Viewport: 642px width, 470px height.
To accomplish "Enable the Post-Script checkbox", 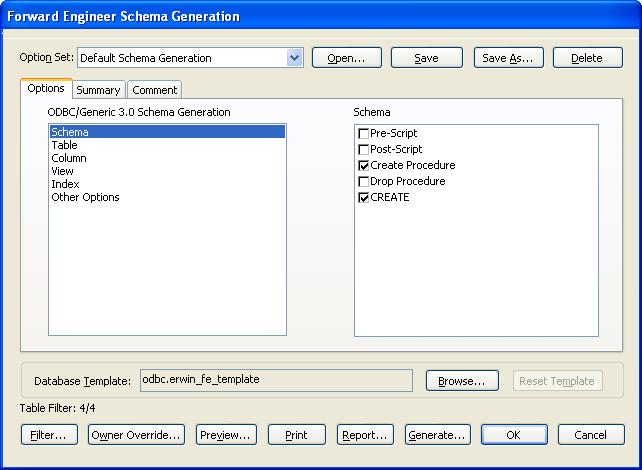I will pyautogui.click(x=364, y=149).
